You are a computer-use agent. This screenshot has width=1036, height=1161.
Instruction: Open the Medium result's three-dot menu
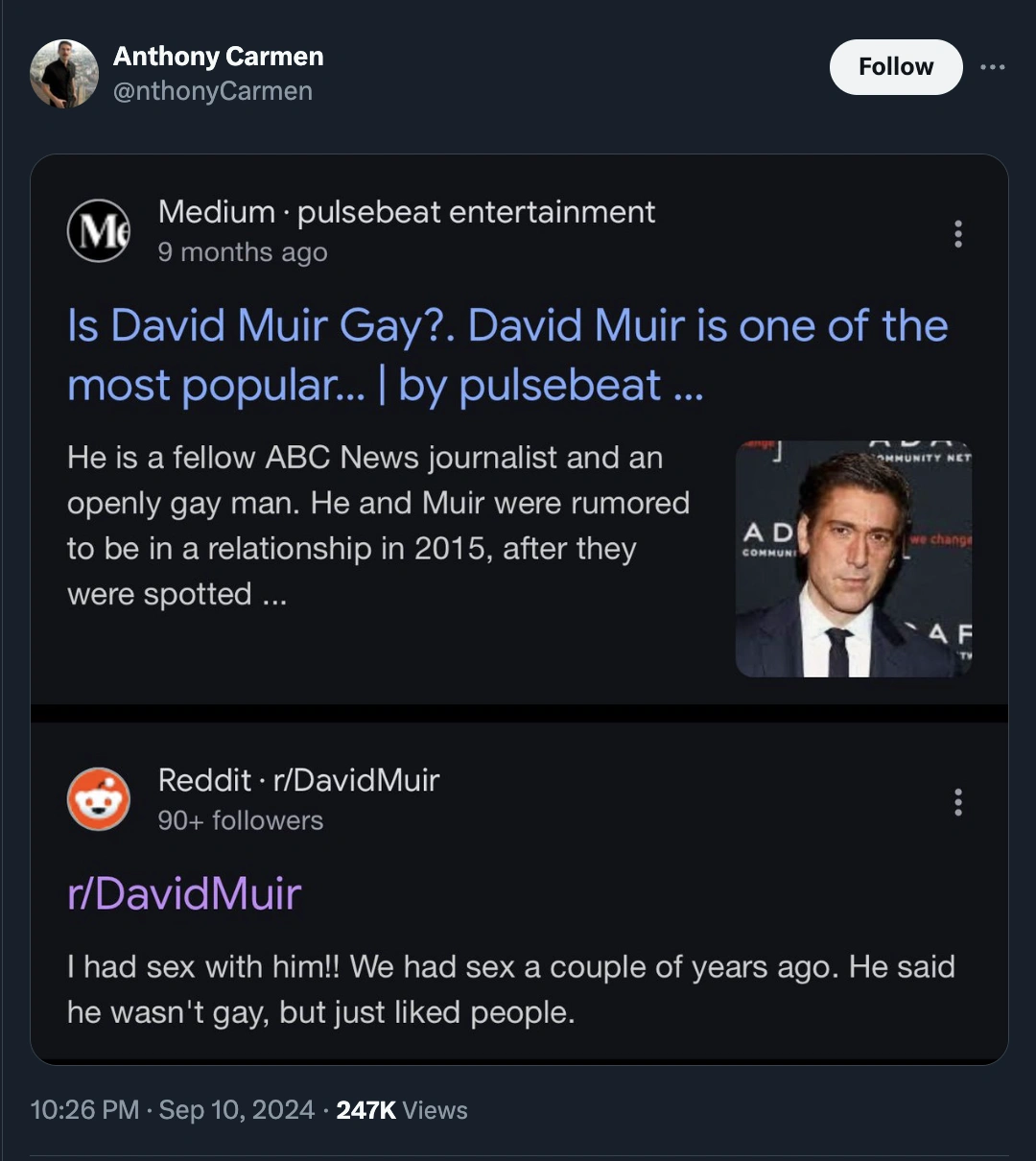point(957,234)
